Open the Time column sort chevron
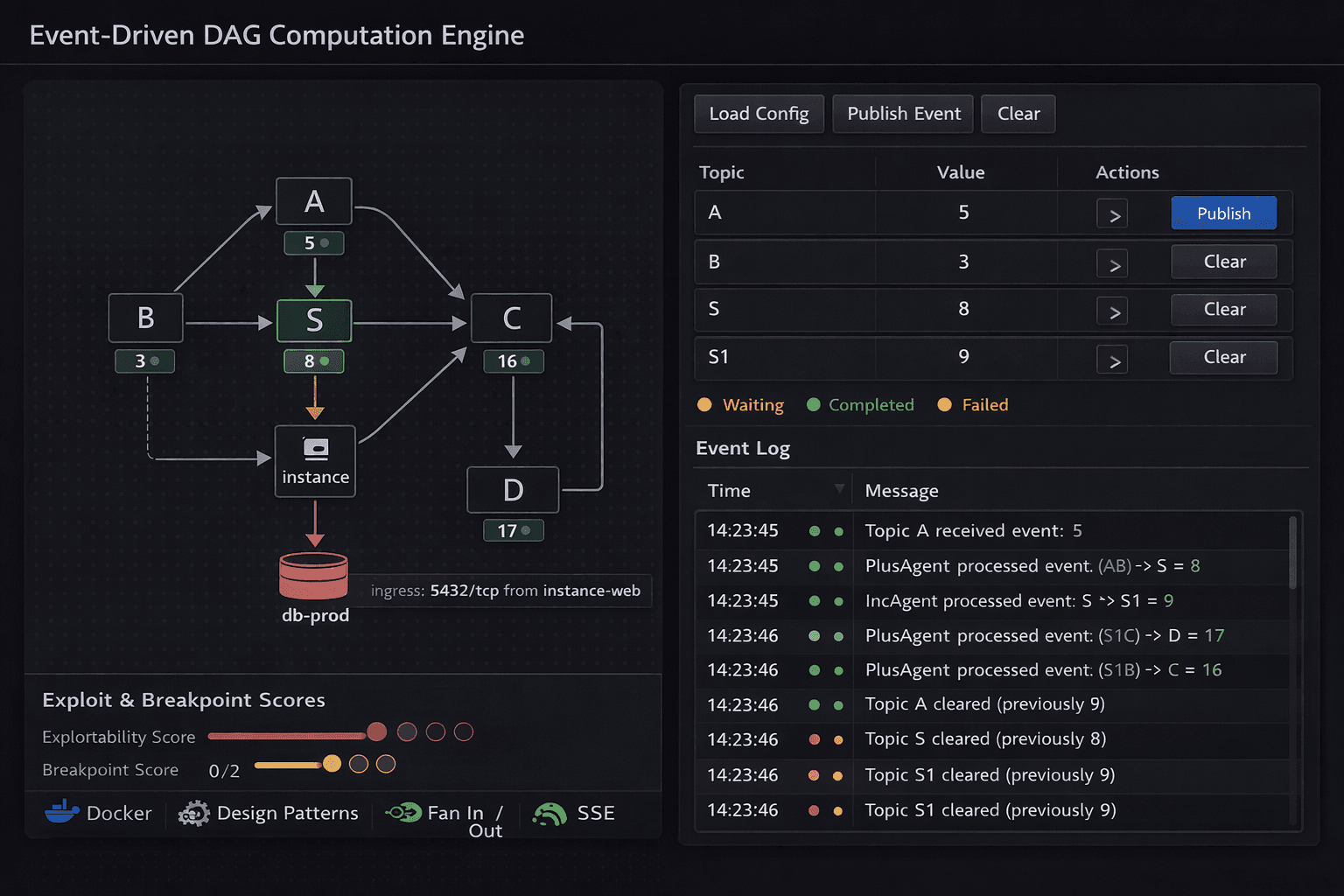1344x896 pixels. [x=839, y=488]
